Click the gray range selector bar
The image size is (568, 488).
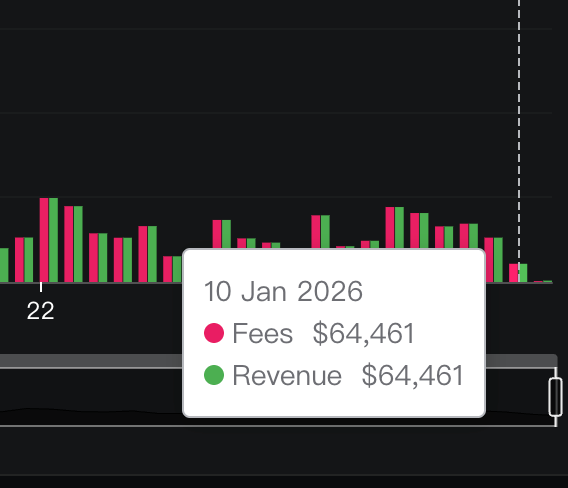pos(278,361)
